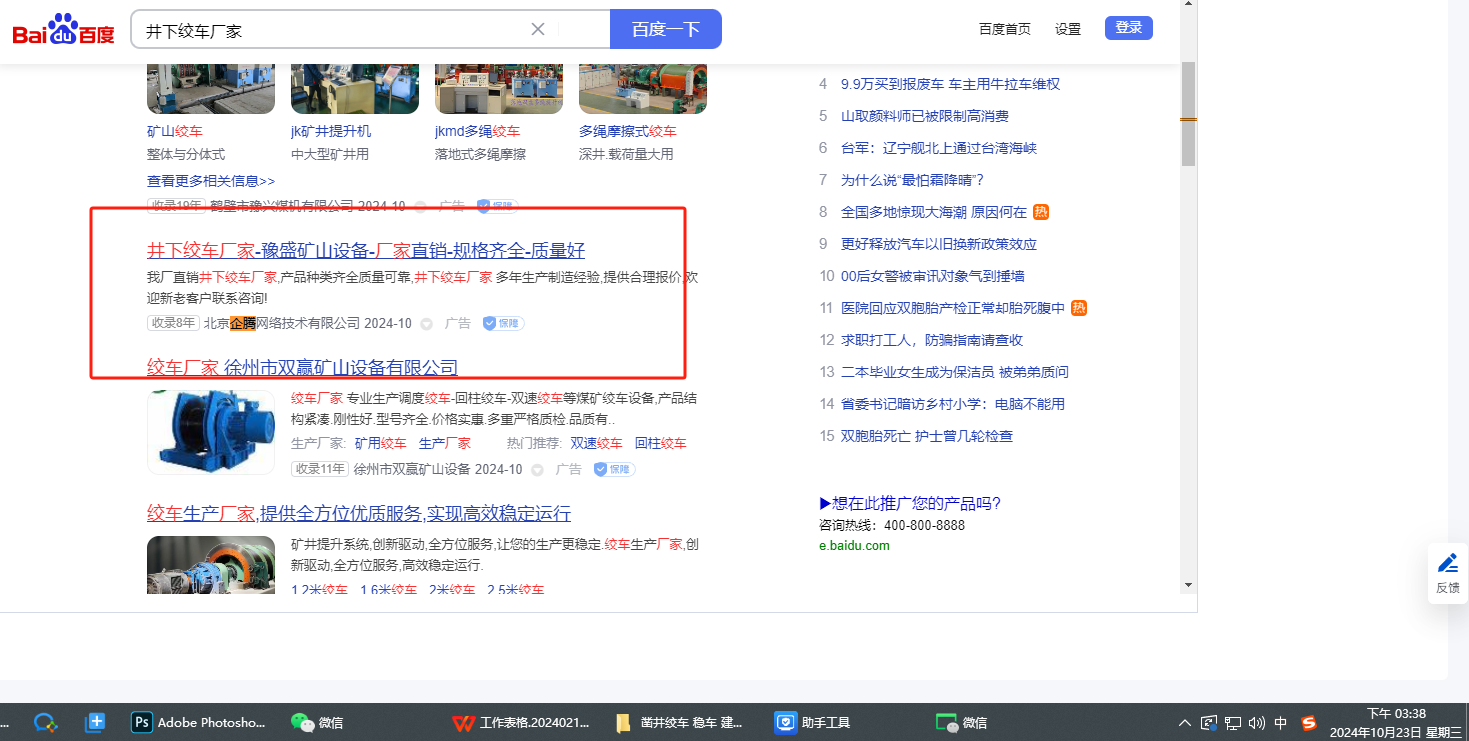Viewport: 1469px width, 741px height.
Task: Expand dropdown arrow beside 徐州市双赢矿山设备 2024-10
Action: [537, 470]
